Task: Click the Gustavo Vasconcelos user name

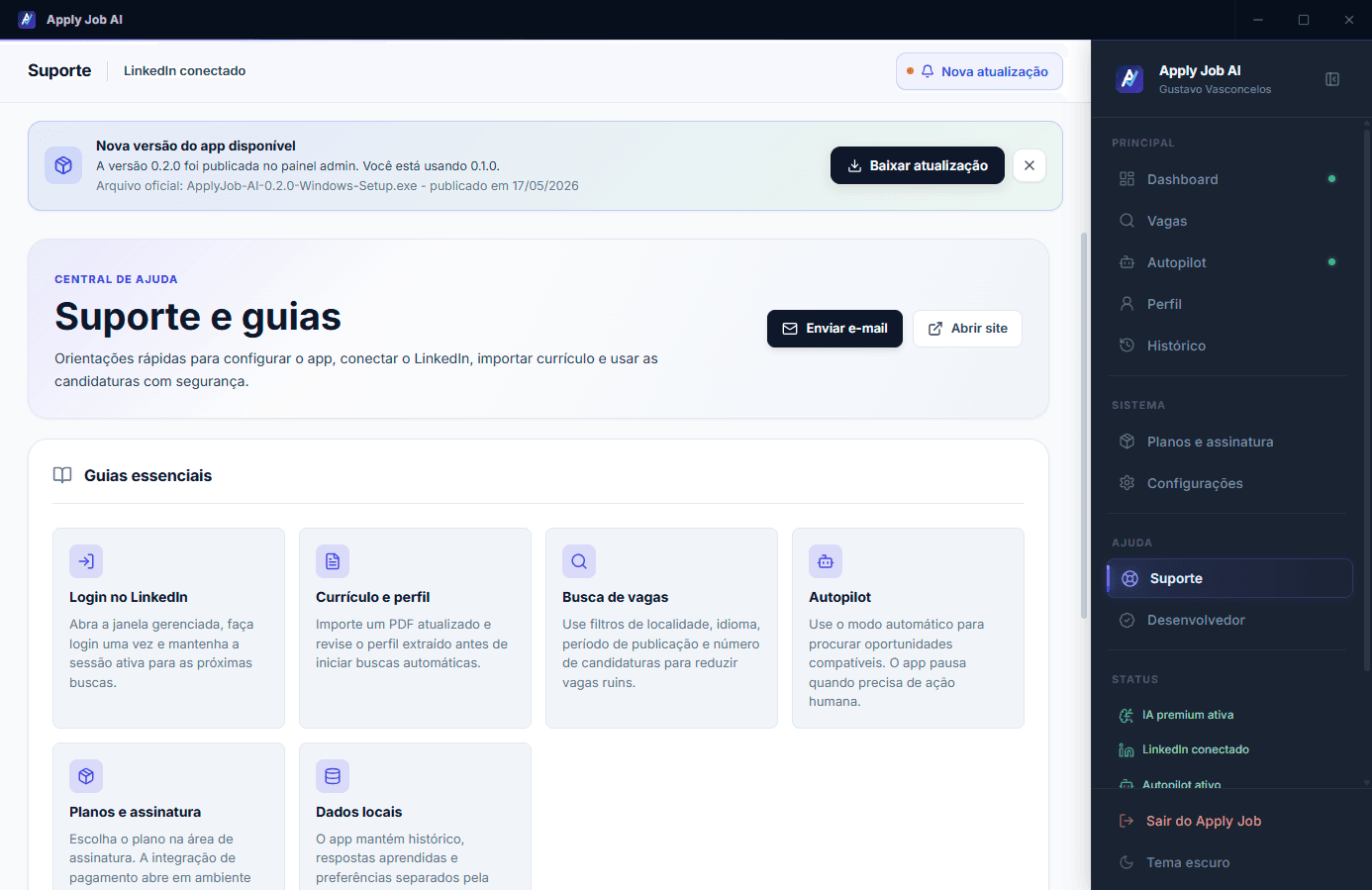Action: coord(1215,89)
